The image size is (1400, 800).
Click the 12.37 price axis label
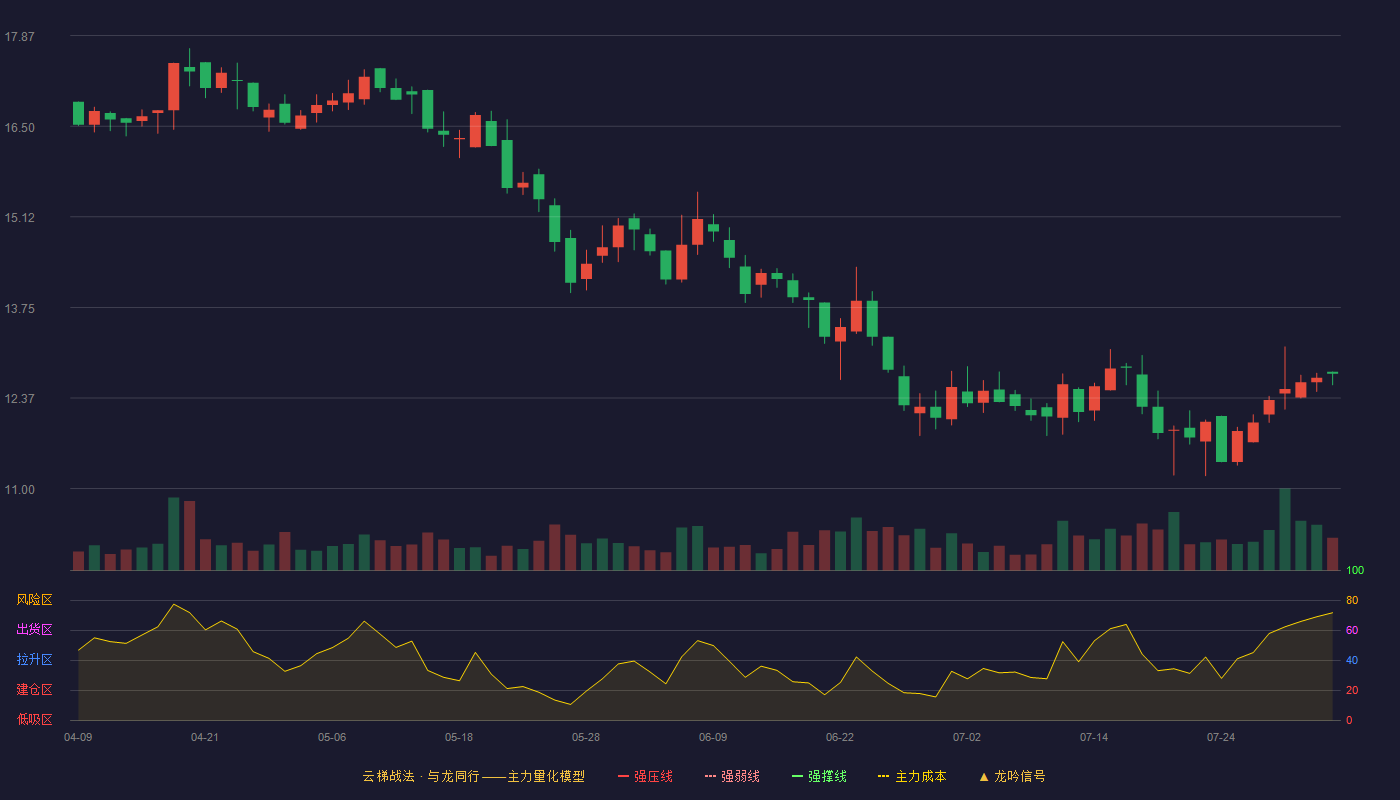[x=20, y=399]
